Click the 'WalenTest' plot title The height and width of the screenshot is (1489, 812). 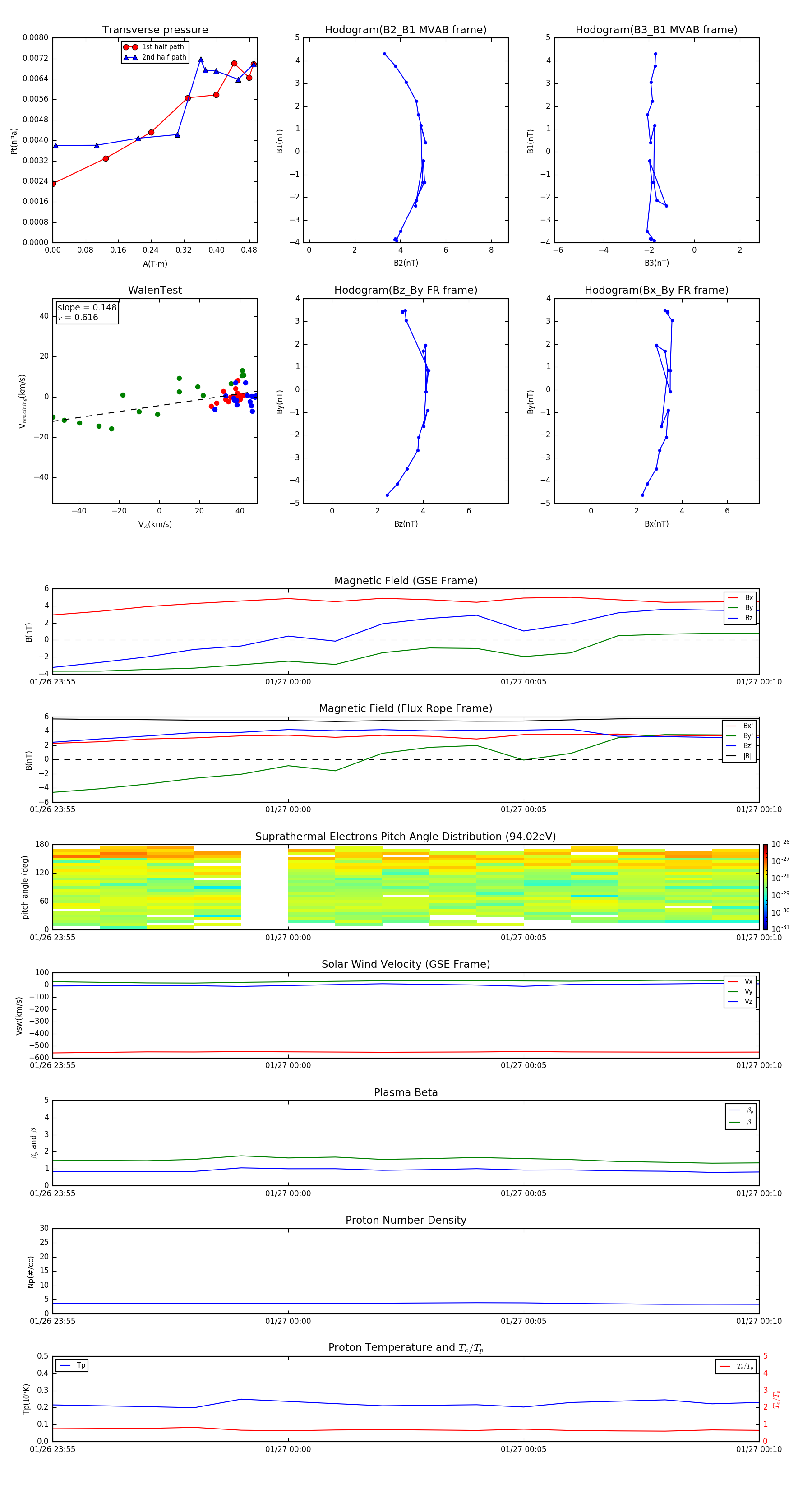(155, 290)
